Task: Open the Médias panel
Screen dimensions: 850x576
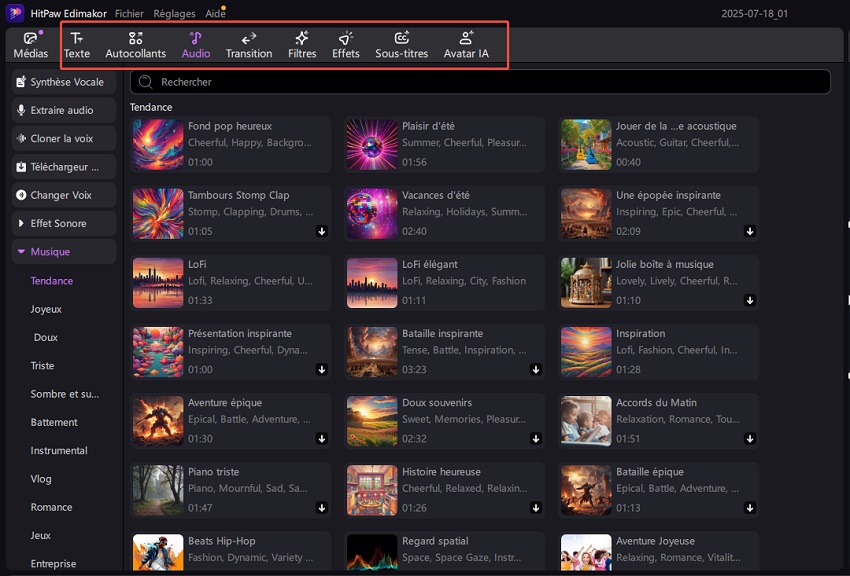Action: point(30,45)
